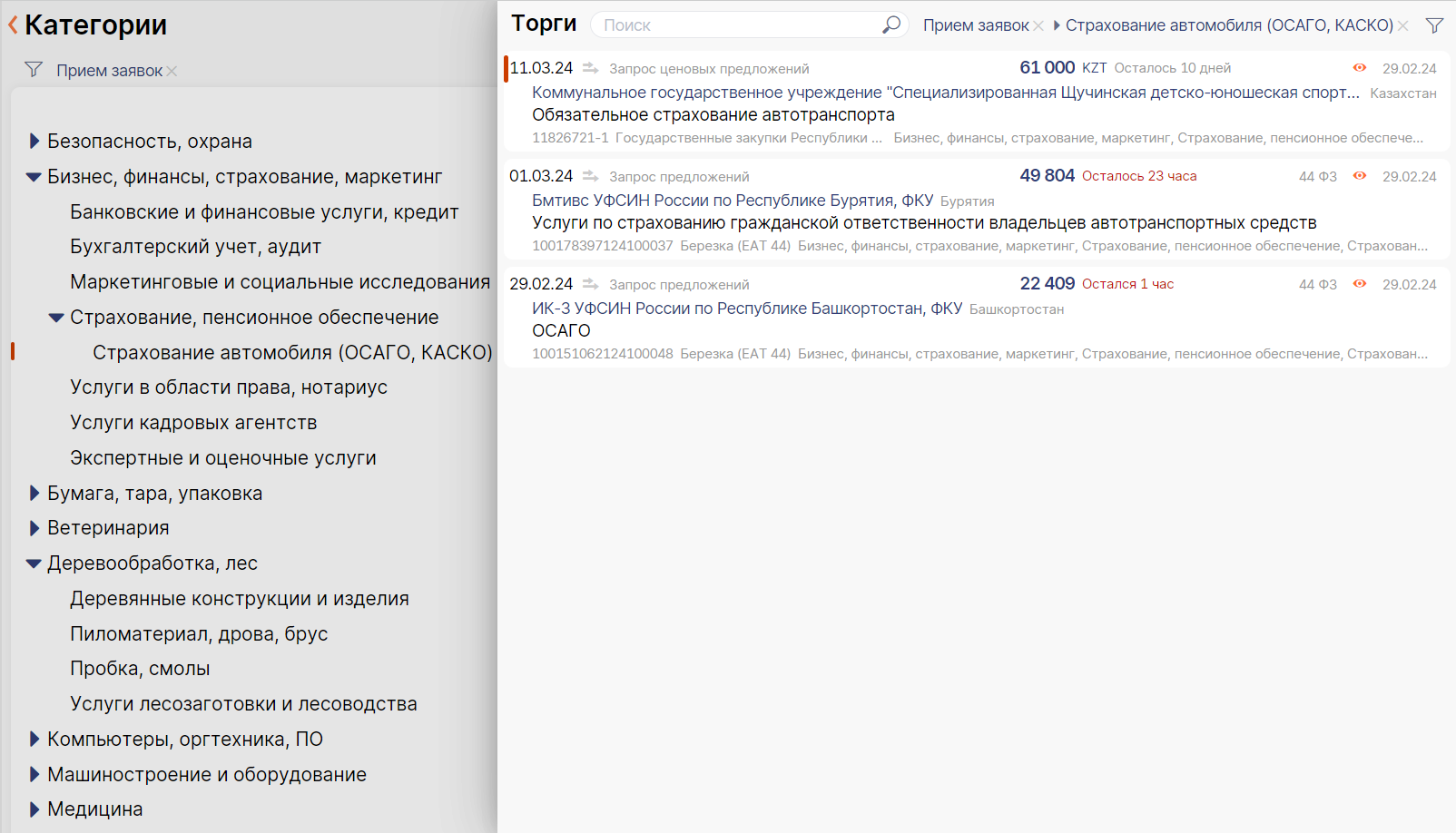The height and width of the screenshot is (833, 1456).
Task: Remove the Прием заявок filter in Категории panel
Action: coord(172,71)
